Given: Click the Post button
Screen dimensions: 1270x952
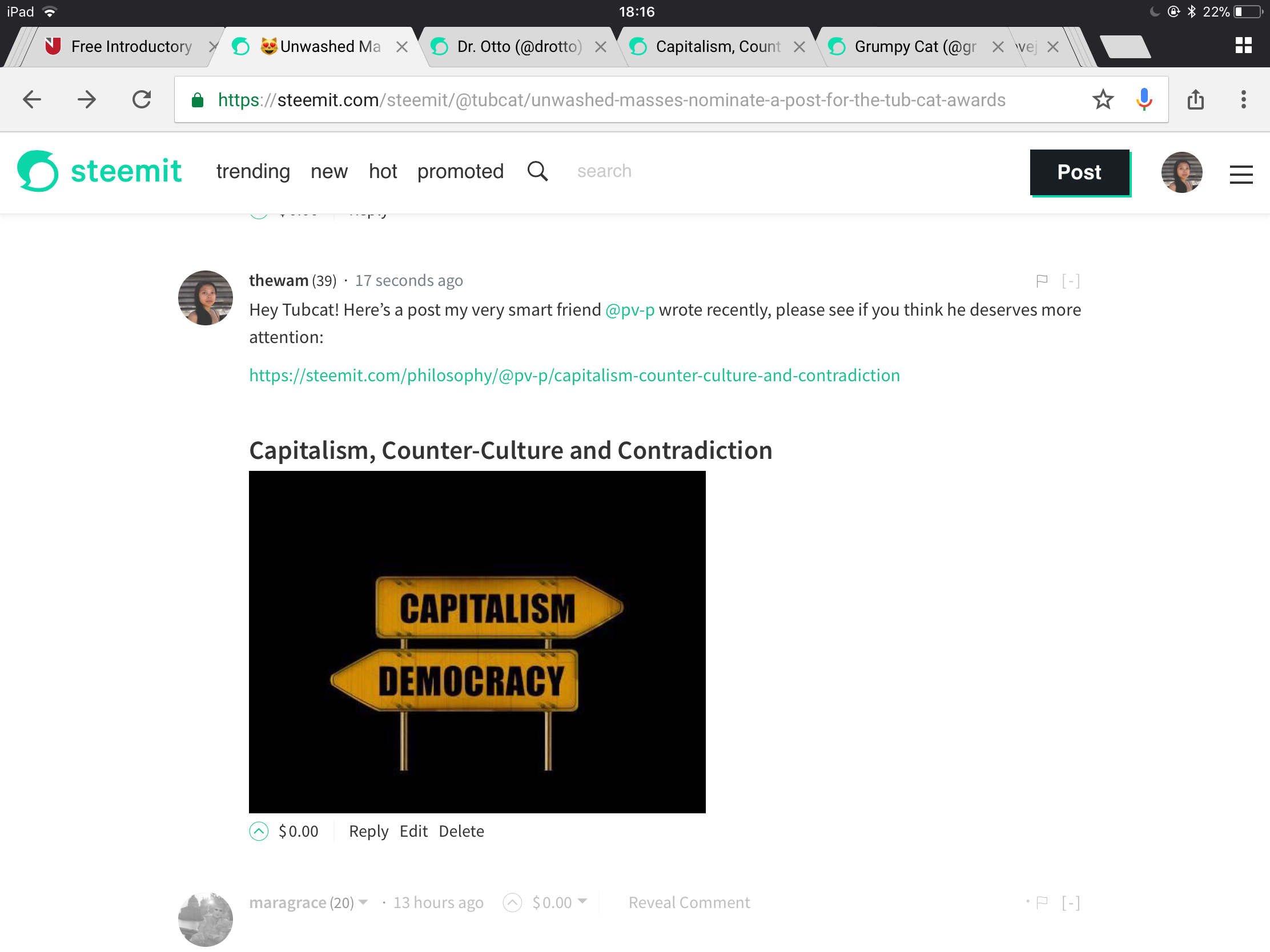Looking at the screenshot, I should (1079, 172).
